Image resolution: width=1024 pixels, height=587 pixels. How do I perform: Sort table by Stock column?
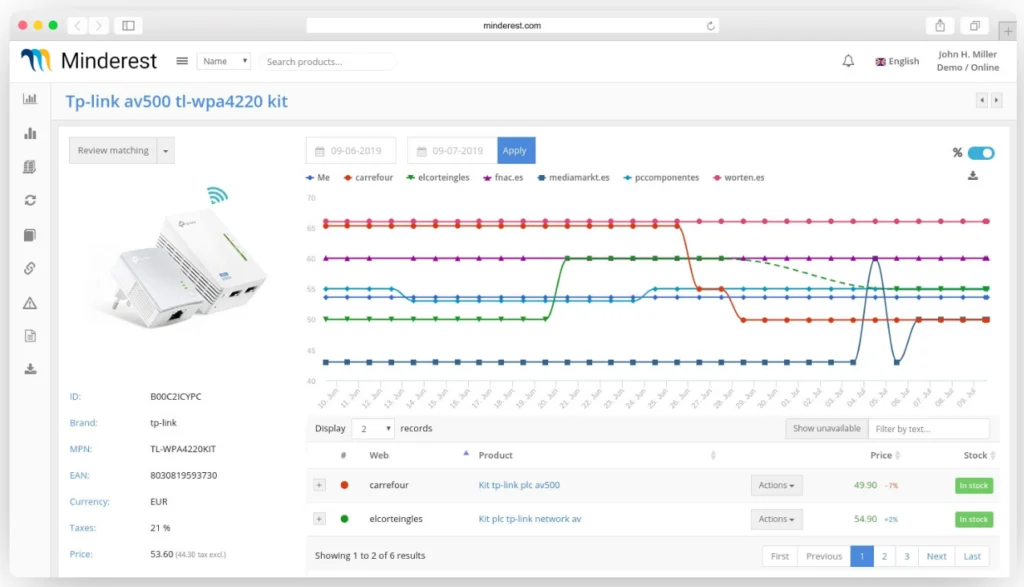tap(979, 455)
